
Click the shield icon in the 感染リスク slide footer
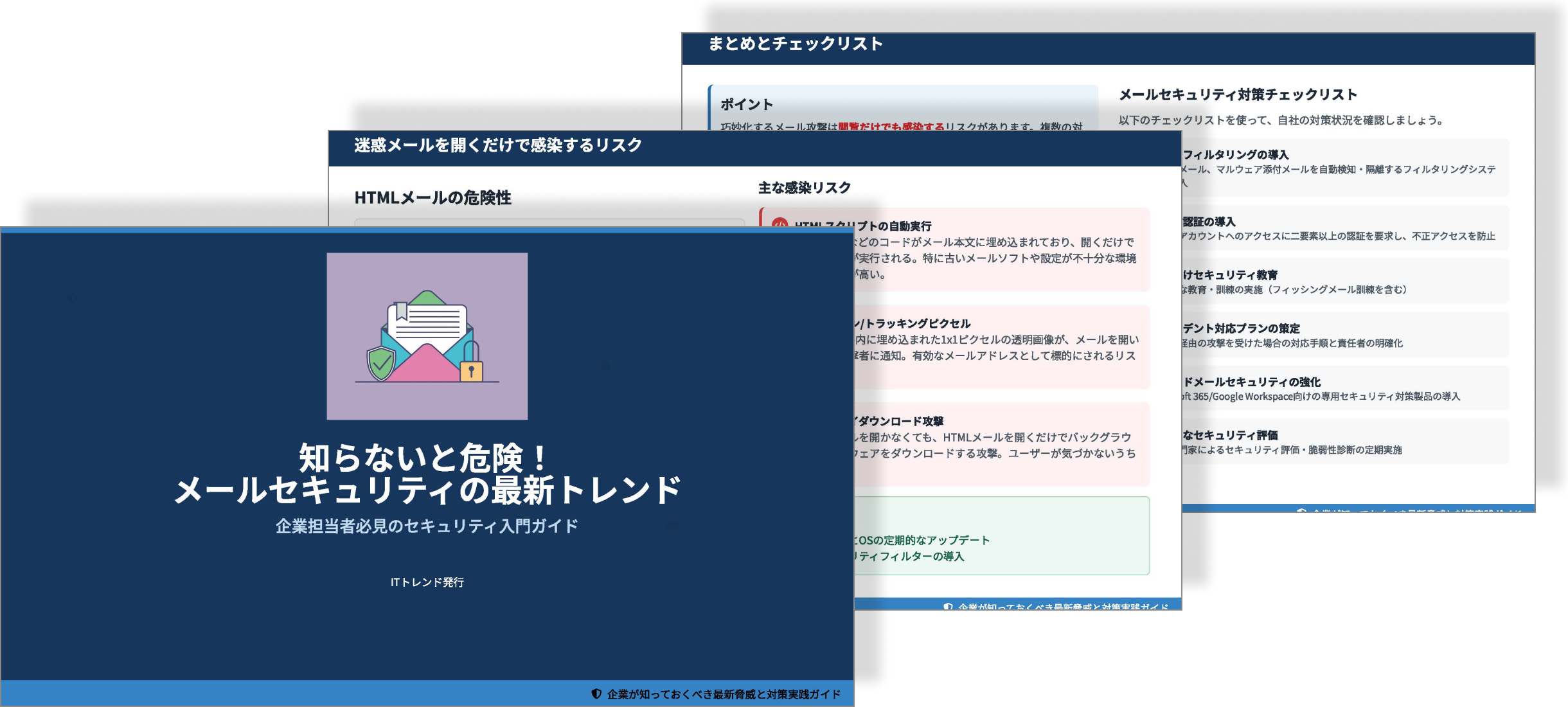947,607
